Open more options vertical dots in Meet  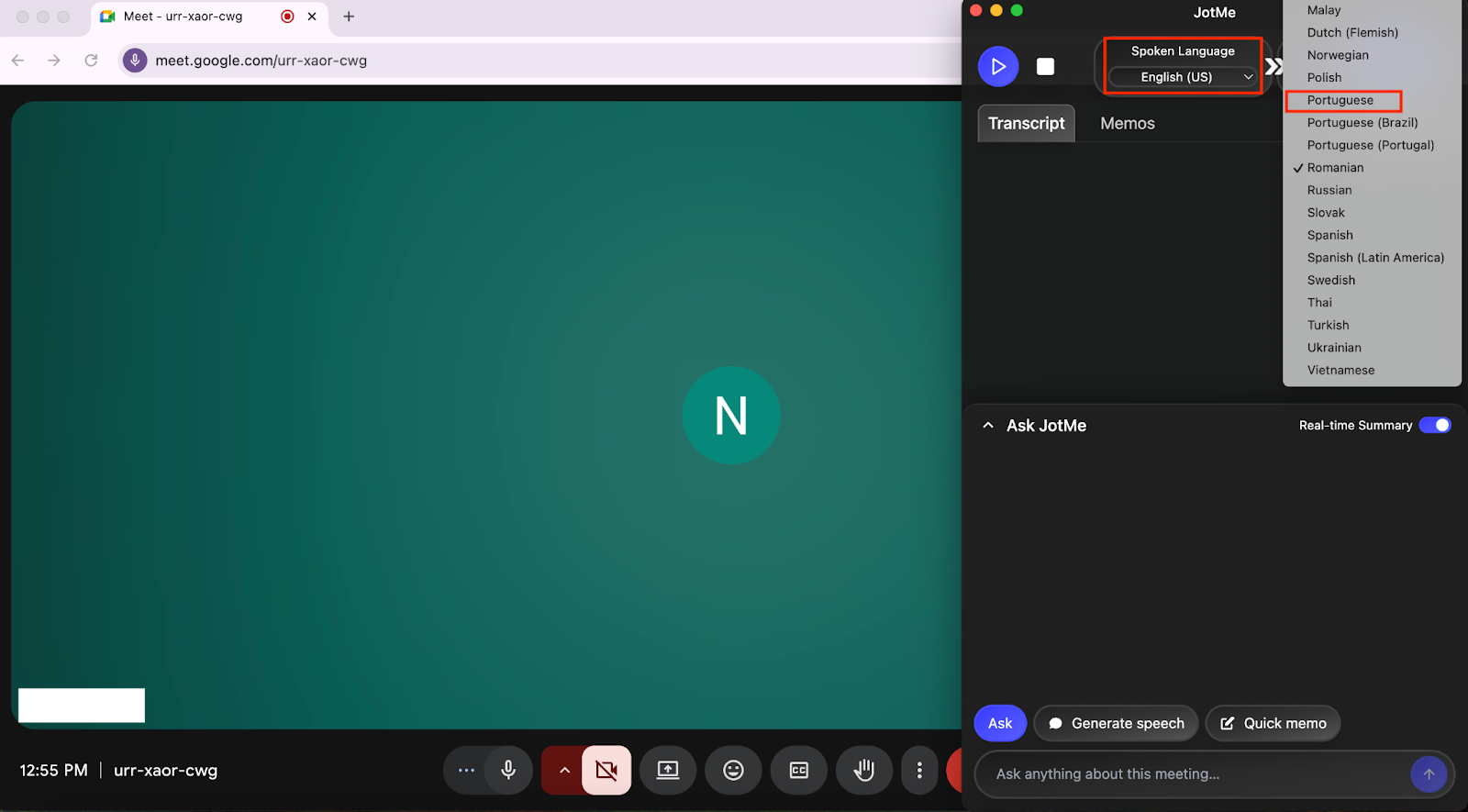(919, 770)
